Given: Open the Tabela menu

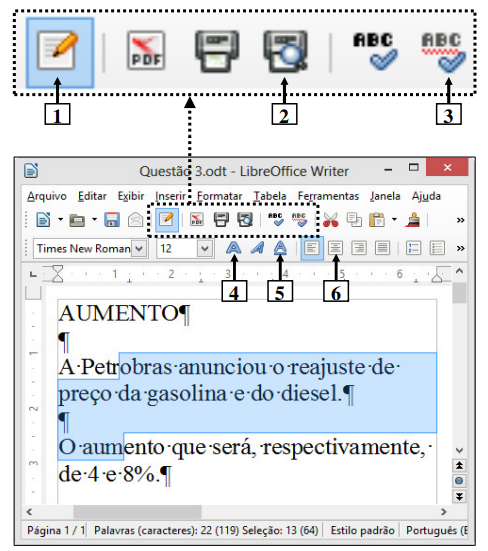Looking at the screenshot, I should coord(270,196).
